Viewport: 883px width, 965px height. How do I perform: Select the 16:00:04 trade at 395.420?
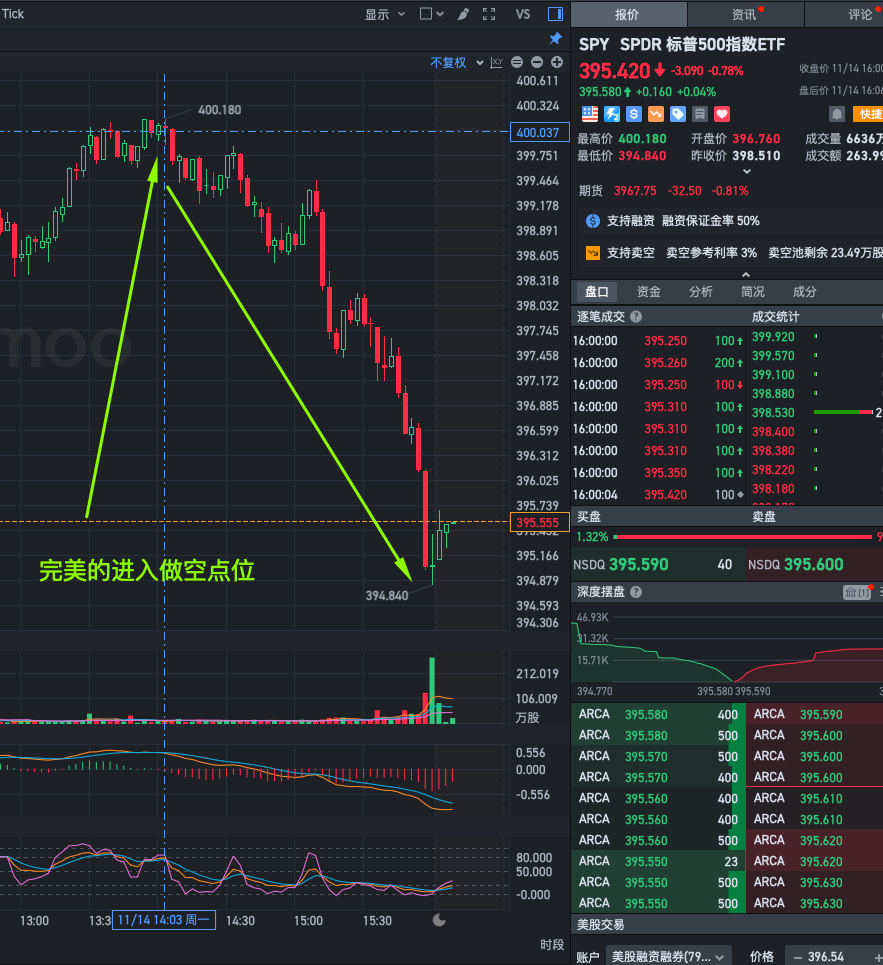[658, 495]
